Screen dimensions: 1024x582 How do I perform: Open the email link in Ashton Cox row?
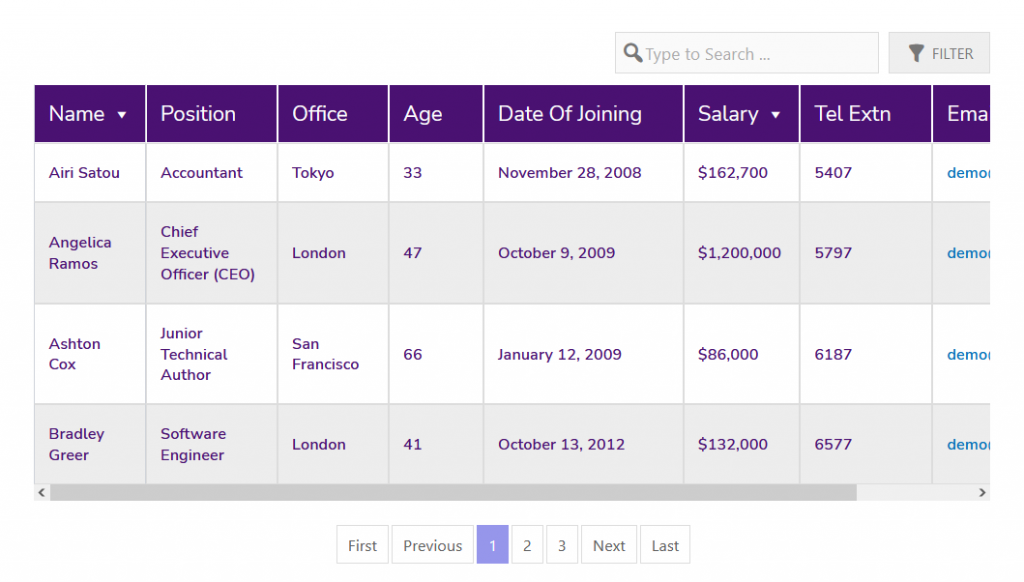(x=968, y=354)
